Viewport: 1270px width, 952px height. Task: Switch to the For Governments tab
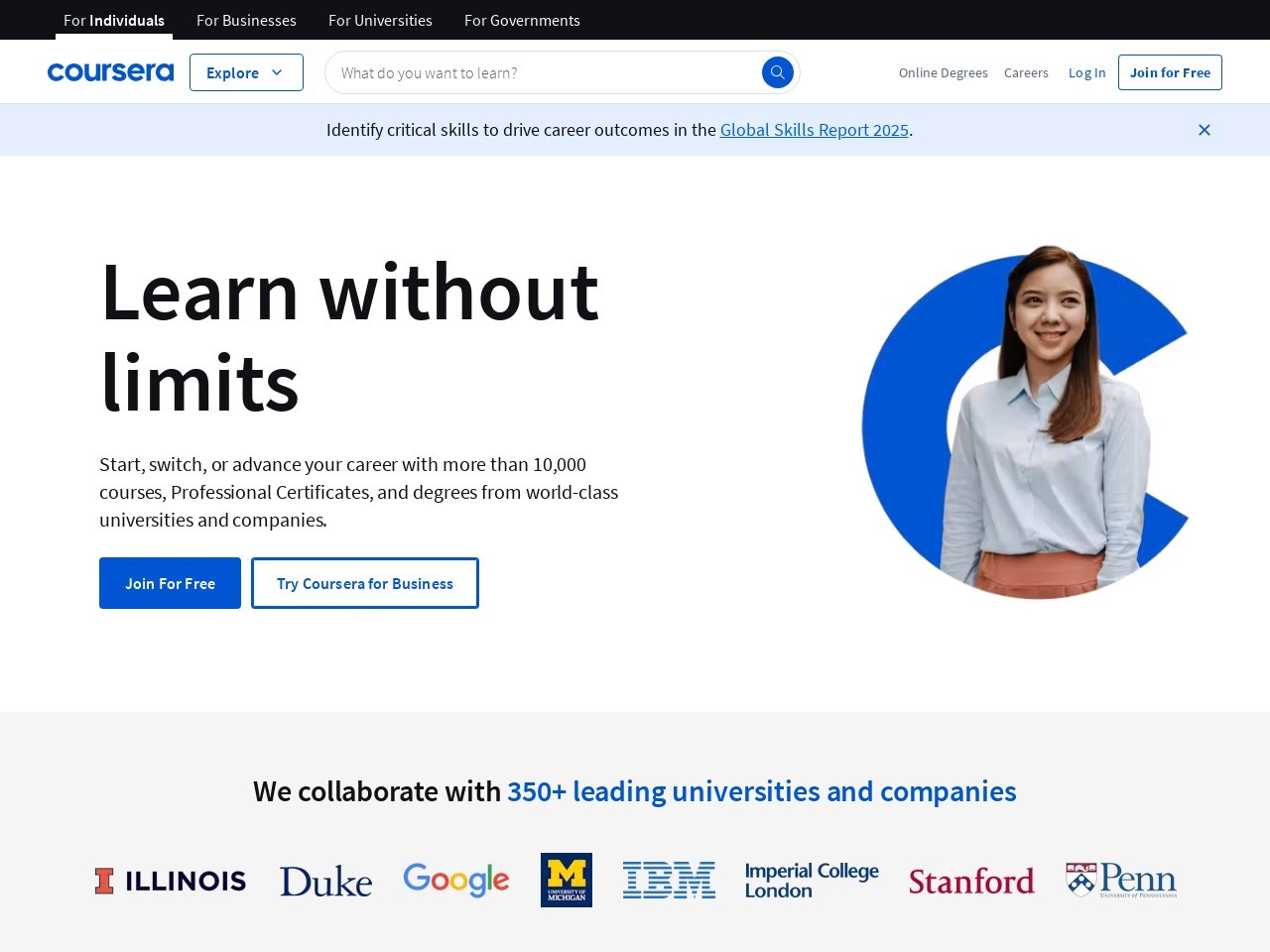(x=522, y=20)
